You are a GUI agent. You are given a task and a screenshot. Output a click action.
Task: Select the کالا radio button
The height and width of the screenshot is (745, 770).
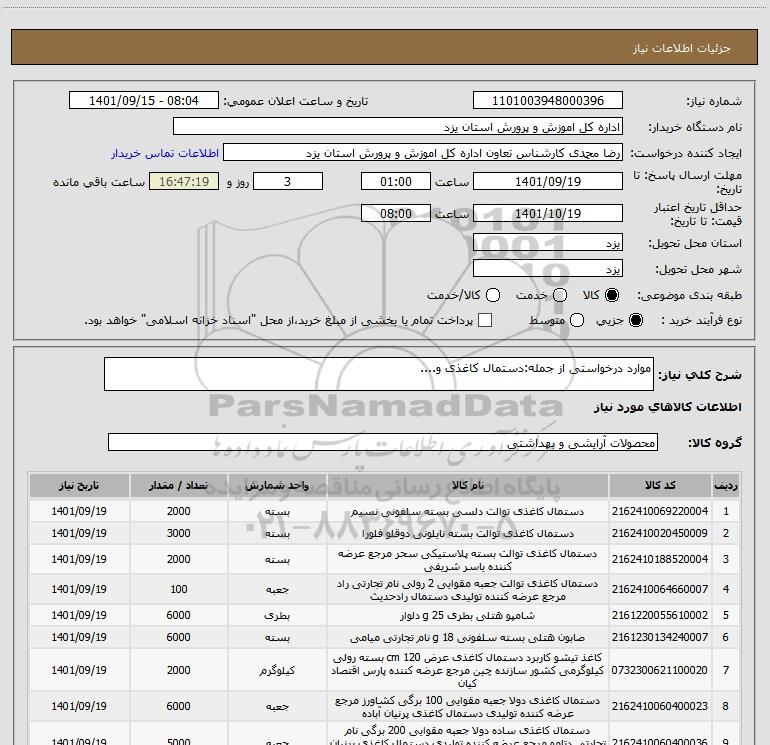pos(612,295)
